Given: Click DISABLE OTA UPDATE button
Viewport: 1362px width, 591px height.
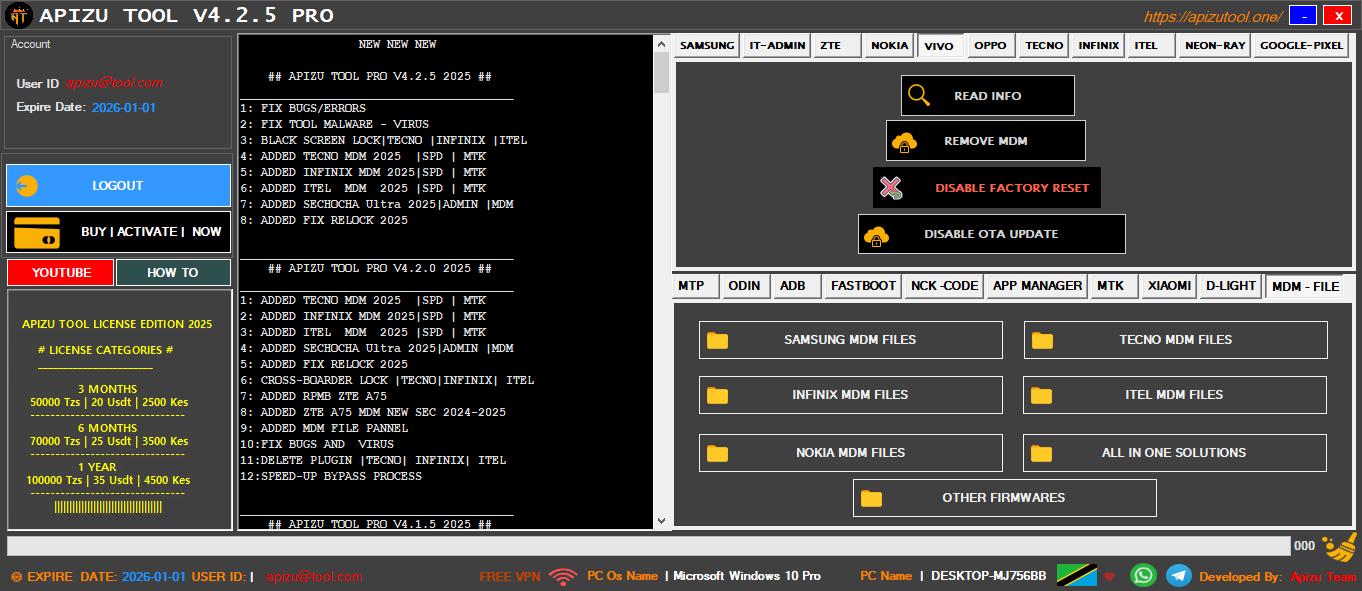Looking at the screenshot, I should [x=992, y=235].
